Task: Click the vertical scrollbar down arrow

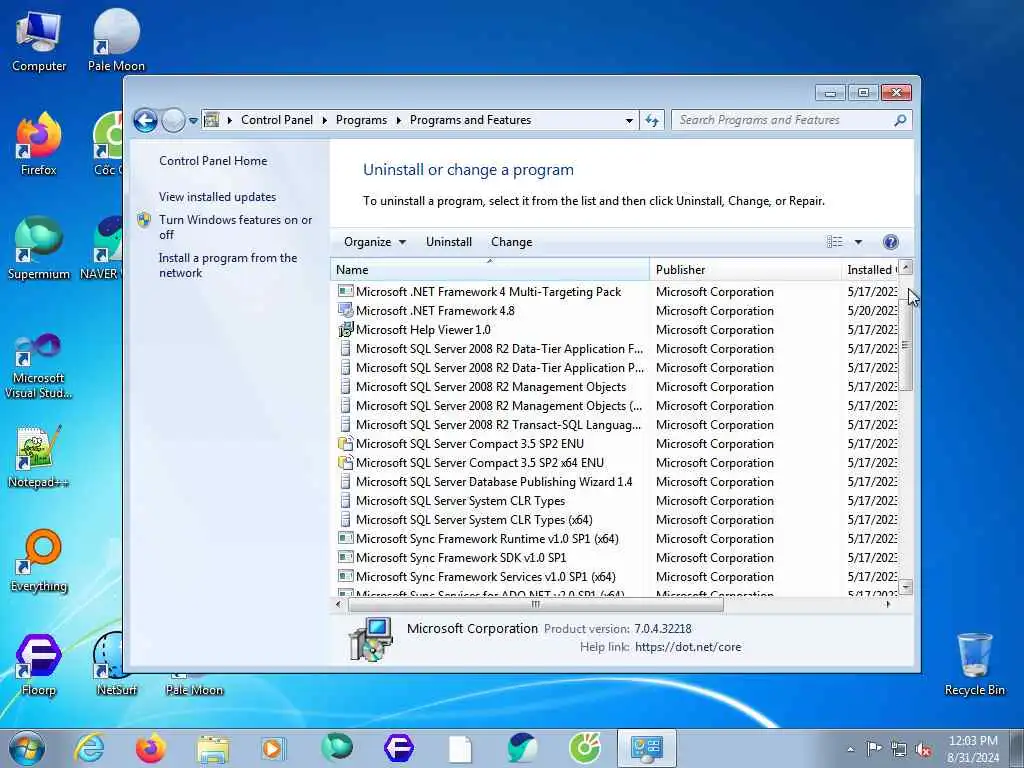Action: [x=906, y=587]
